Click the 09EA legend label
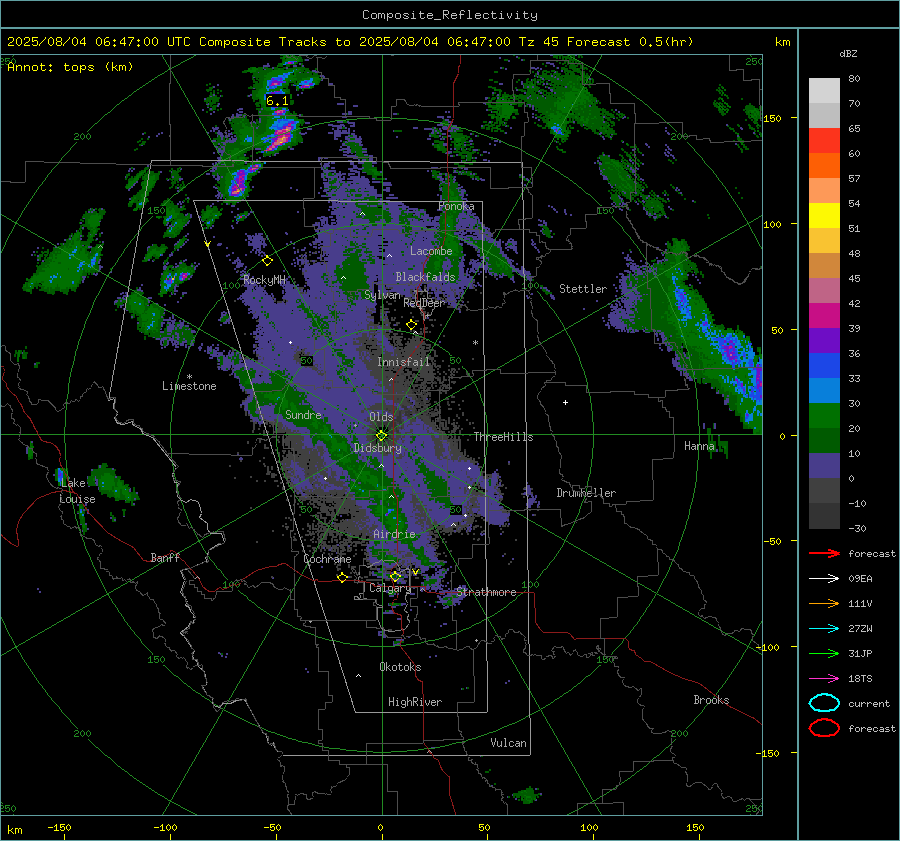 point(860,579)
